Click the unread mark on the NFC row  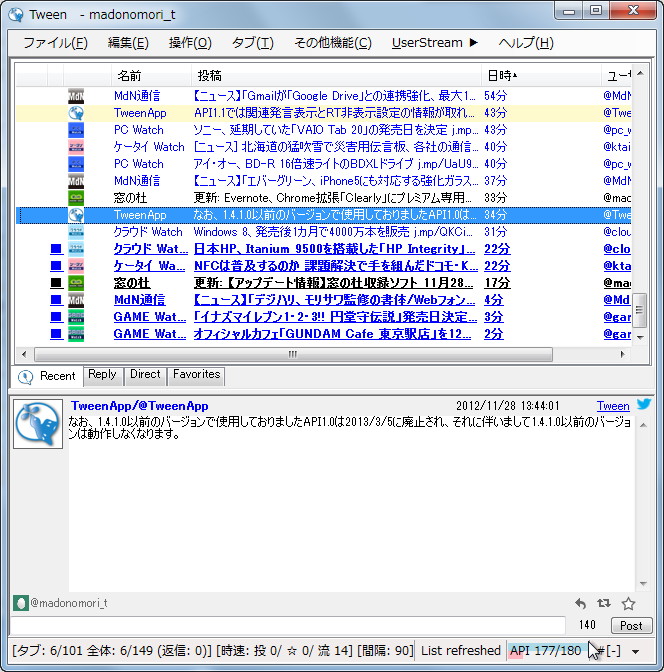click(x=56, y=266)
